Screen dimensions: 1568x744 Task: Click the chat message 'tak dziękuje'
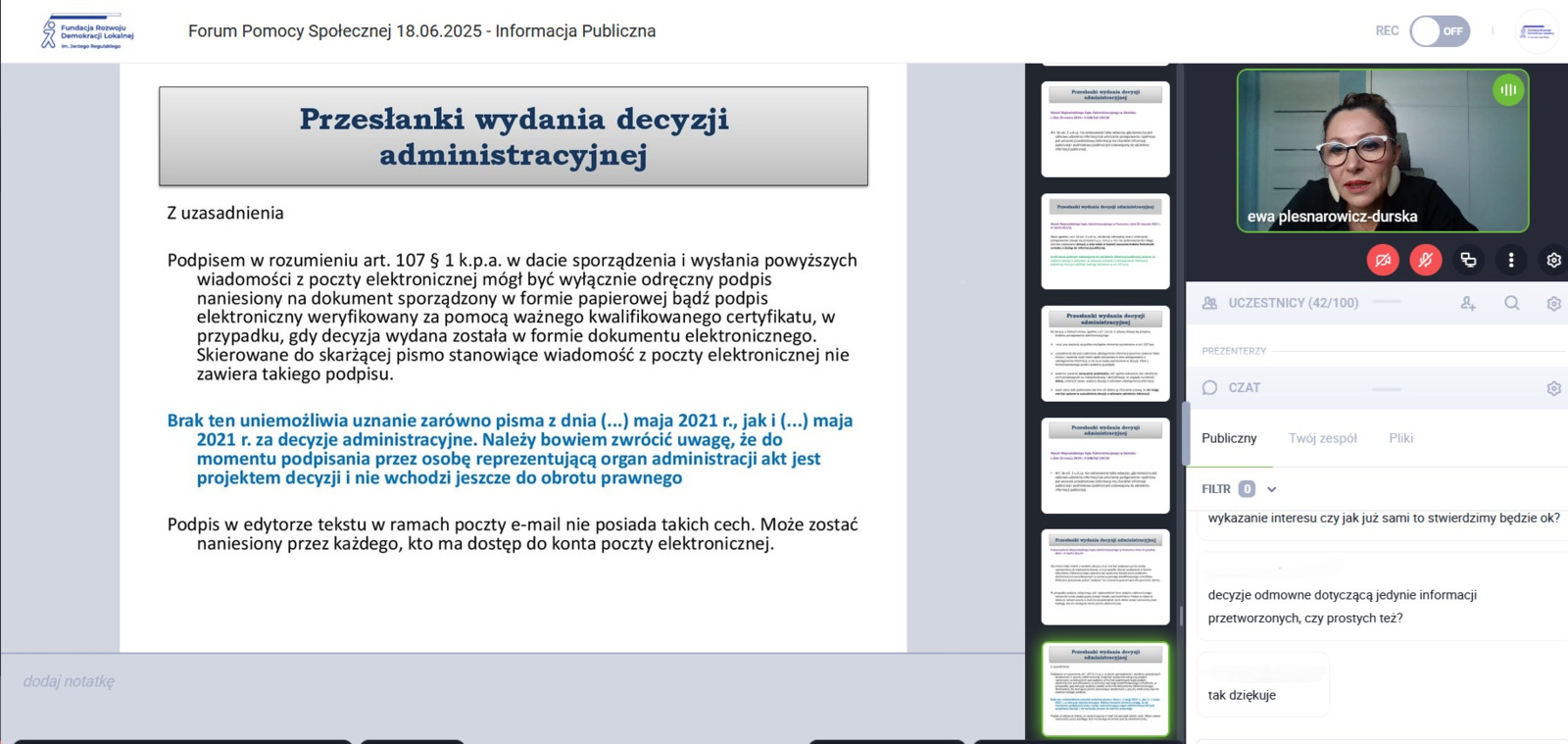click(x=1242, y=695)
